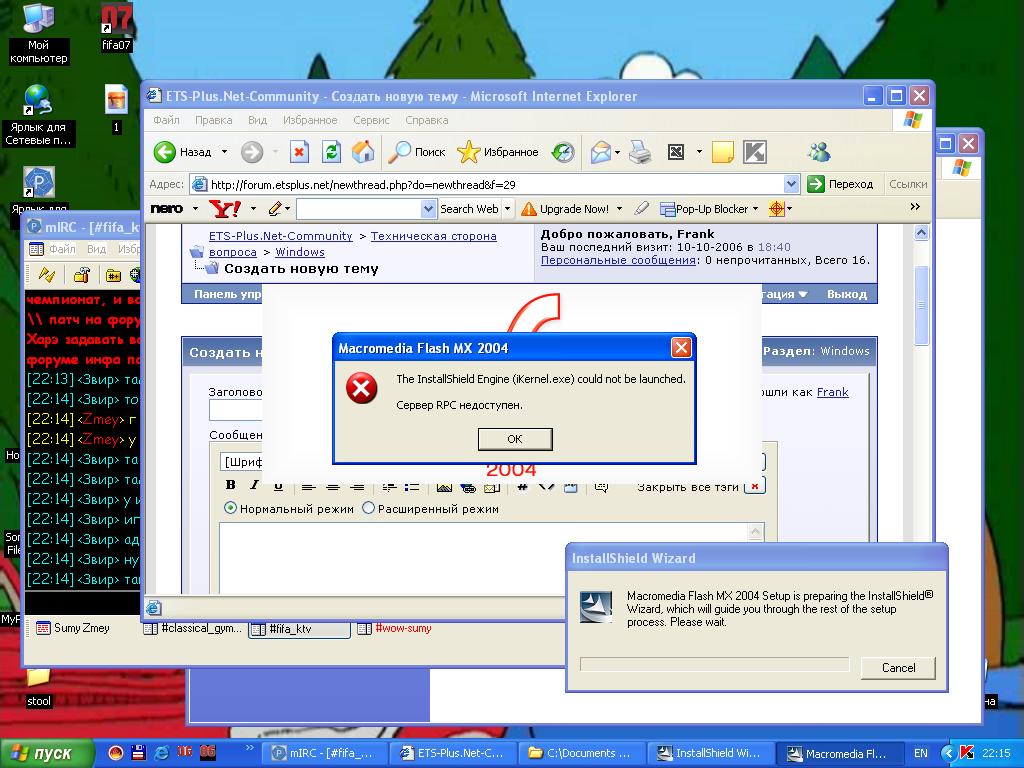Expand the address bar URL dropdown

[792, 184]
